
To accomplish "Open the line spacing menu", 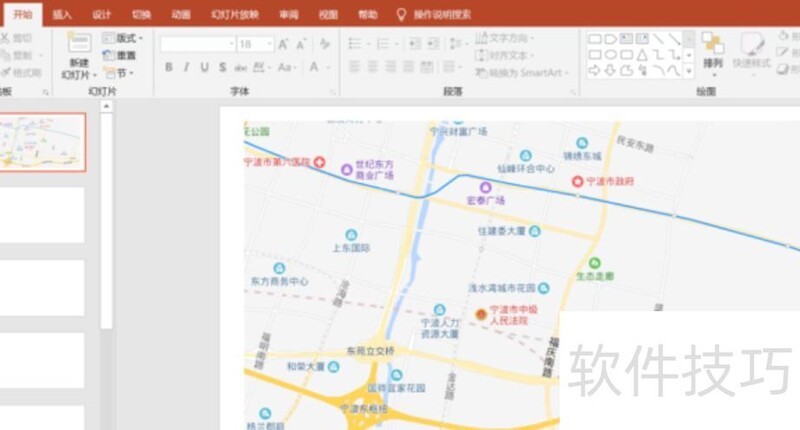I will tap(458, 44).
